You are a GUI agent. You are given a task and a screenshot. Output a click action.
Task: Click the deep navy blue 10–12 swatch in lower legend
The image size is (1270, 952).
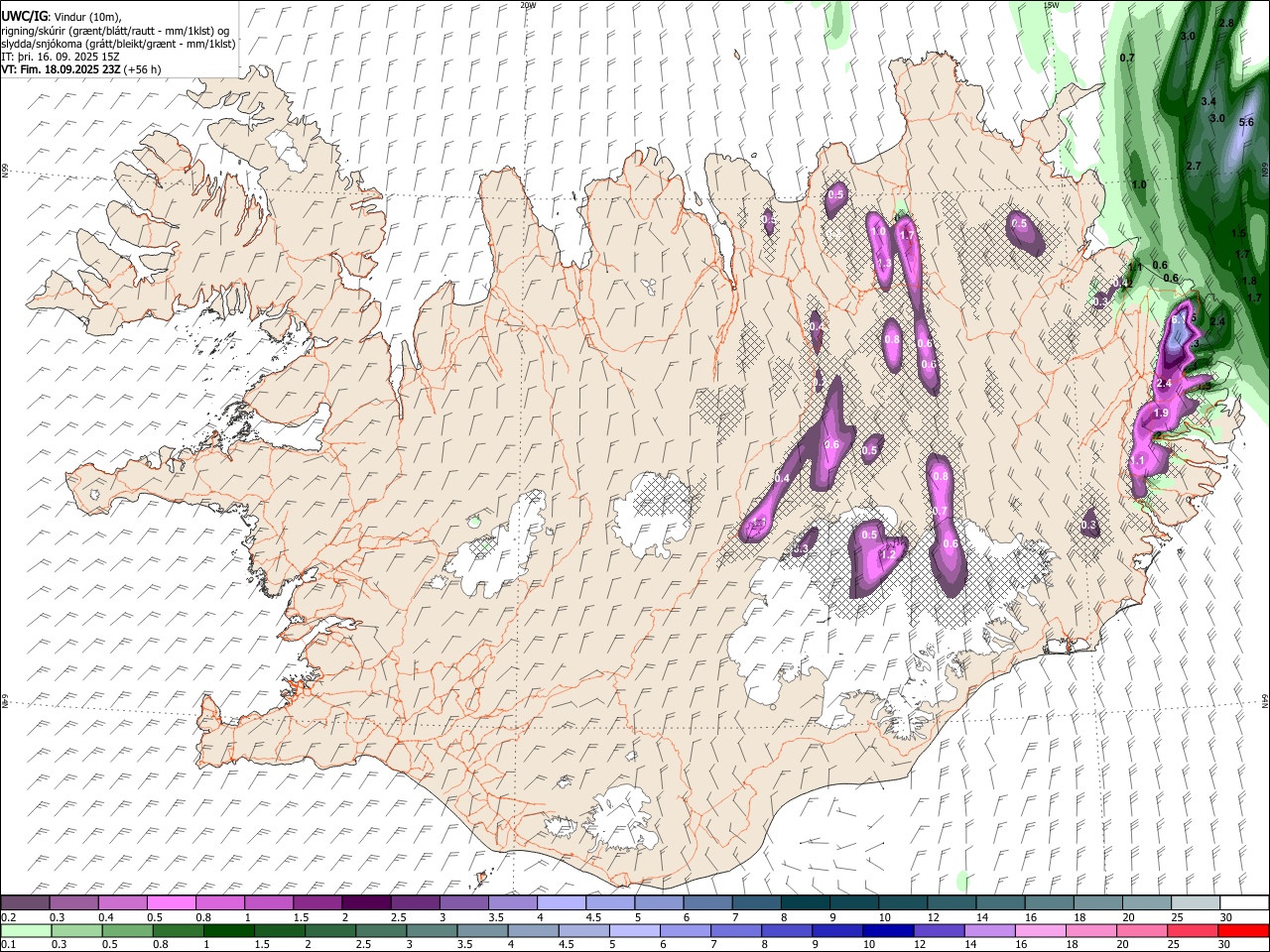click(x=888, y=930)
